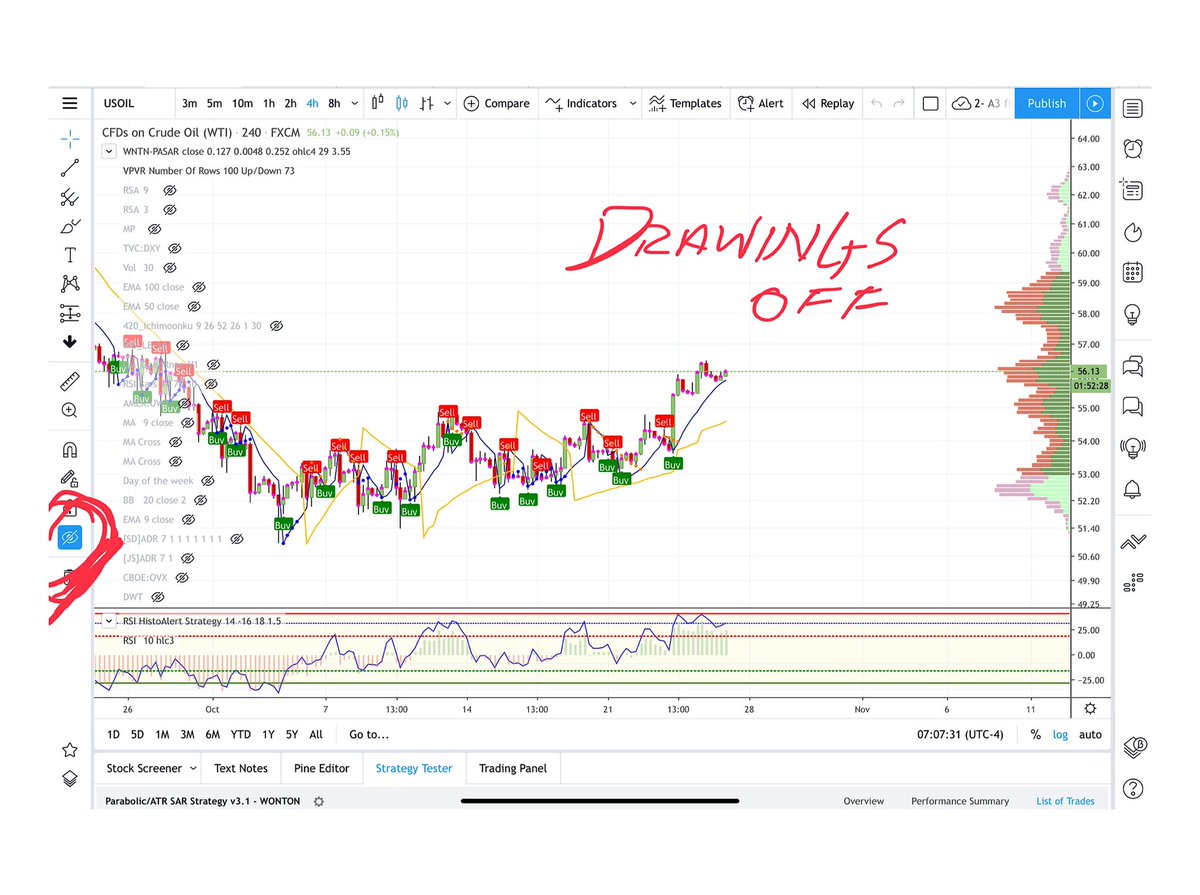The height and width of the screenshot is (895, 1200).
Task: Toggle visibility of the Vol 30 indicator
Action: click(170, 267)
